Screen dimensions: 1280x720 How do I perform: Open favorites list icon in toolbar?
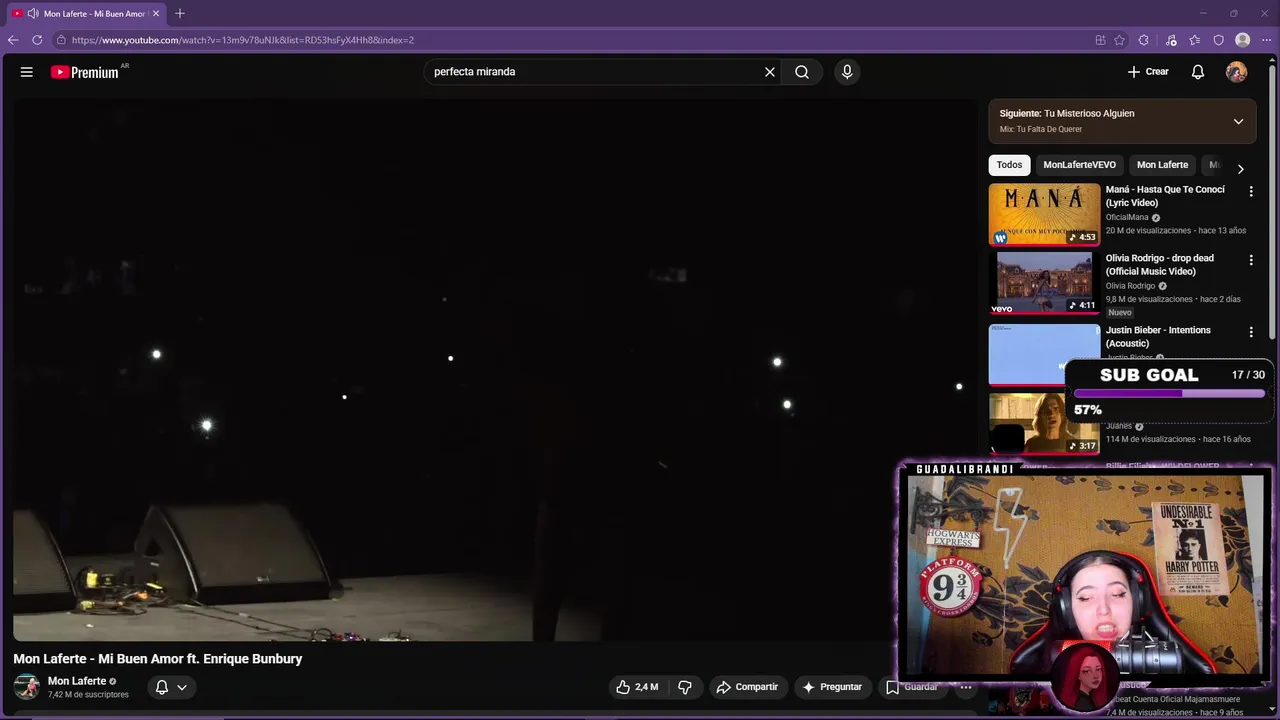pos(1195,40)
